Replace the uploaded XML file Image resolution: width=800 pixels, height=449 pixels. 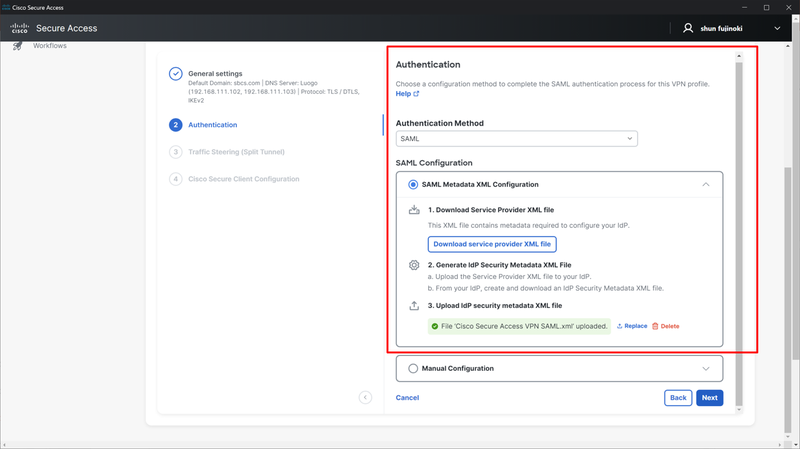click(632, 326)
